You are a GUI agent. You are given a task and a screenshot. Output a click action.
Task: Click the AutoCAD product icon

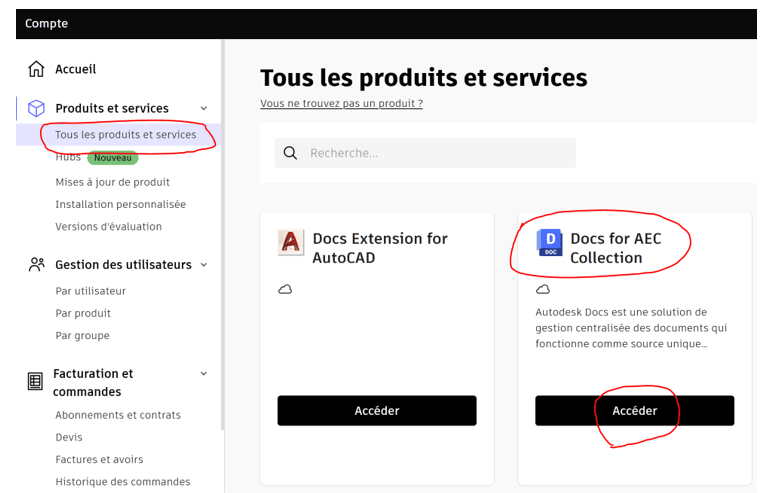291,243
